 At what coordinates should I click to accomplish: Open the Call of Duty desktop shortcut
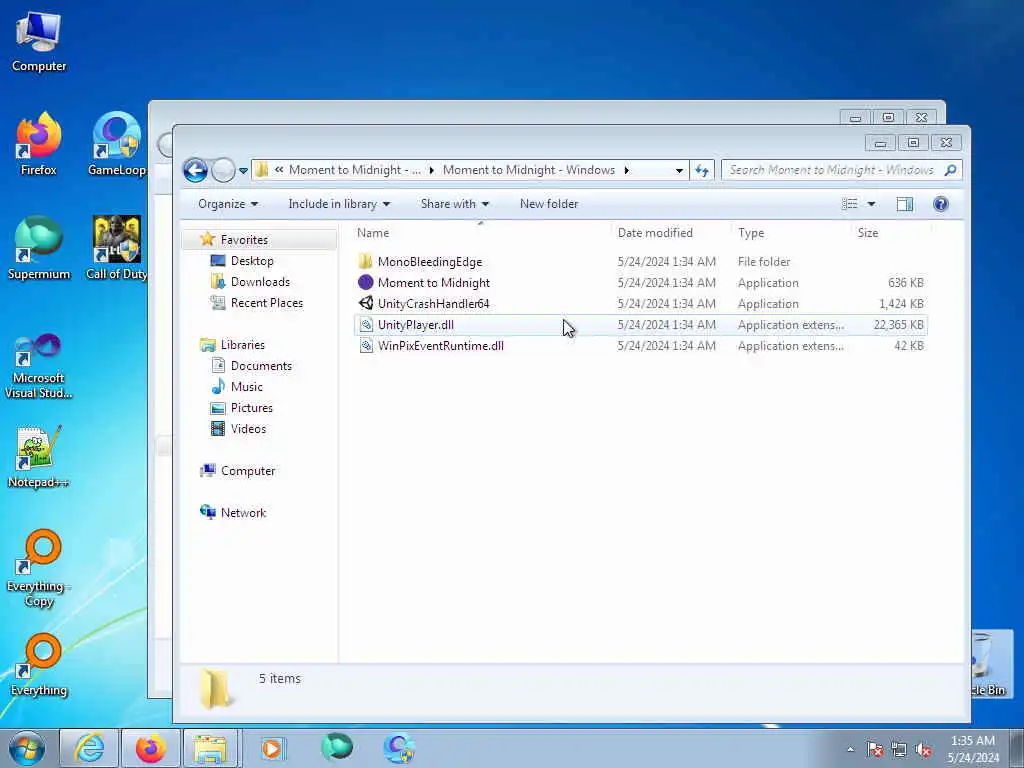pyautogui.click(x=117, y=248)
